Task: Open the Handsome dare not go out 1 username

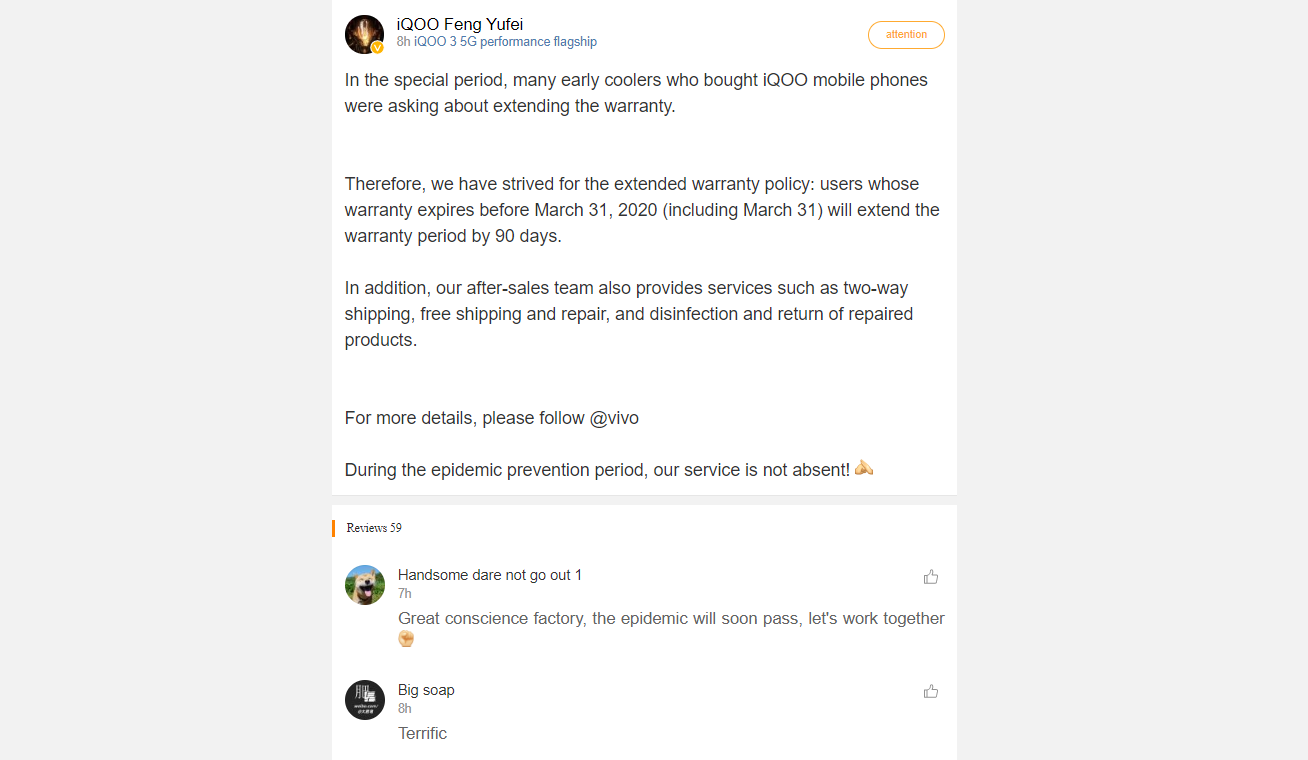Action: click(x=489, y=575)
